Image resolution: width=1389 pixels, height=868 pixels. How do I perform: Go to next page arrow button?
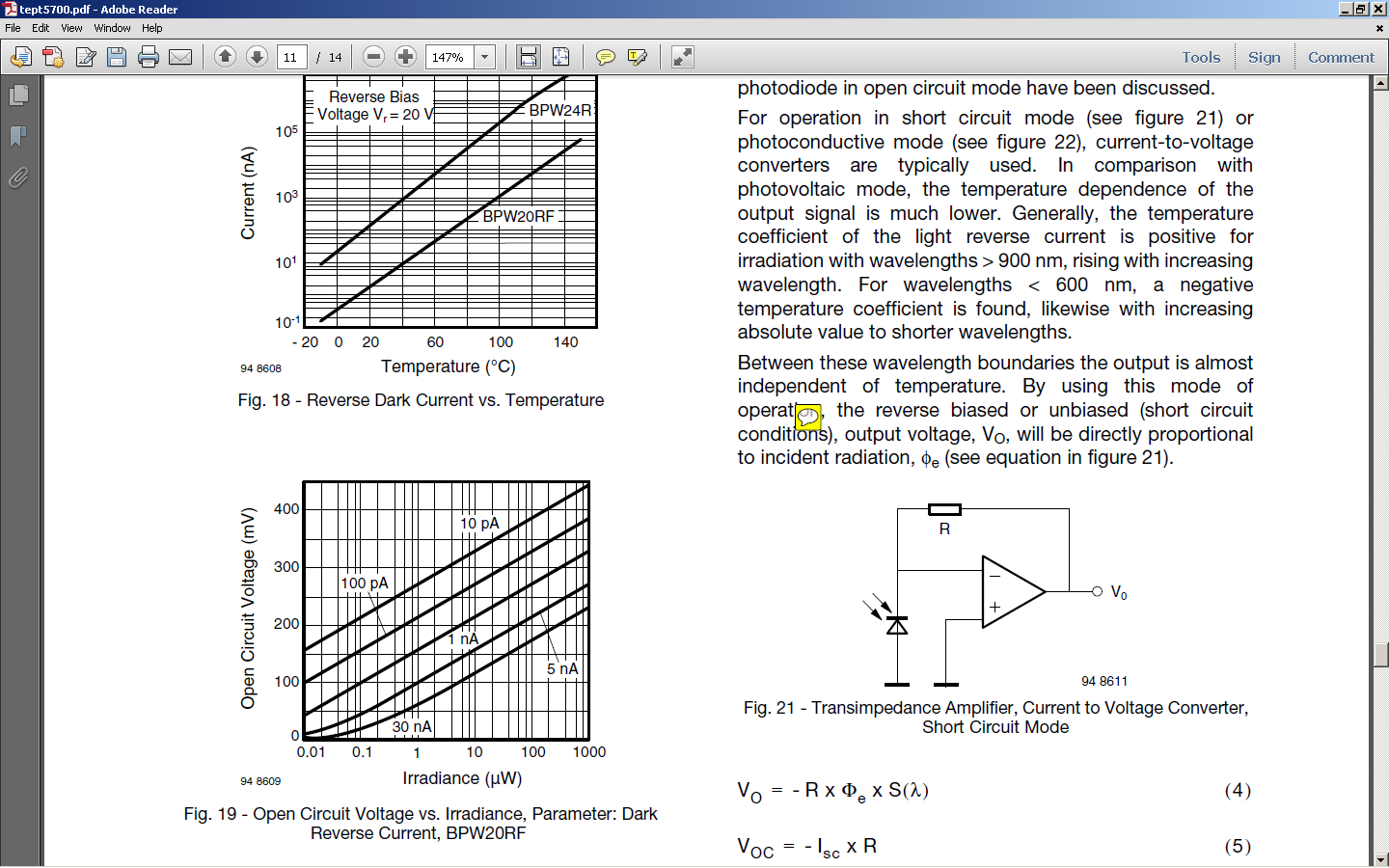click(x=257, y=57)
